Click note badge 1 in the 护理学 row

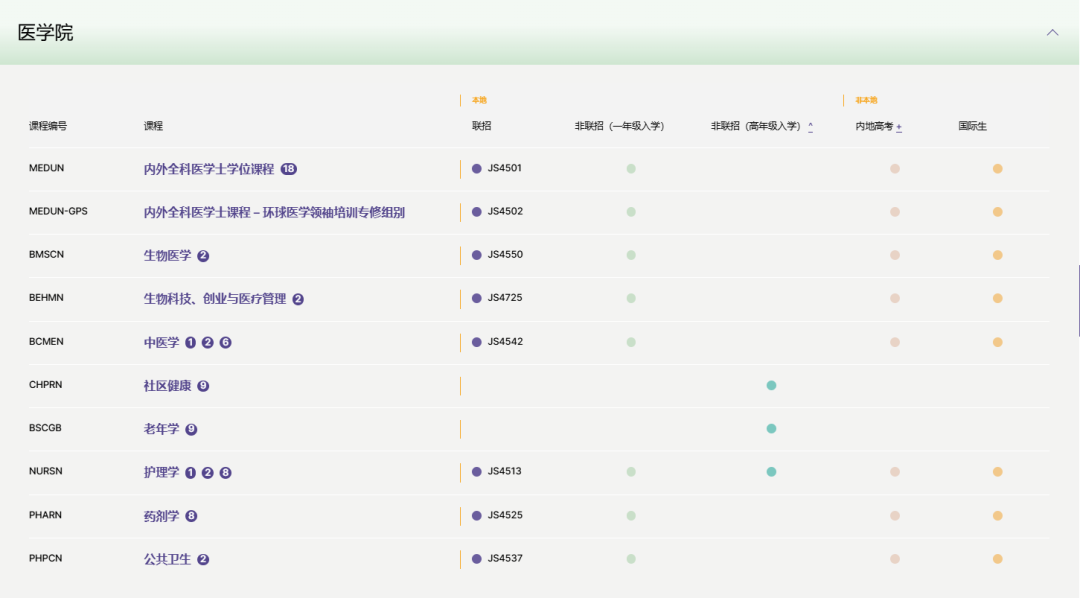click(190, 473)
